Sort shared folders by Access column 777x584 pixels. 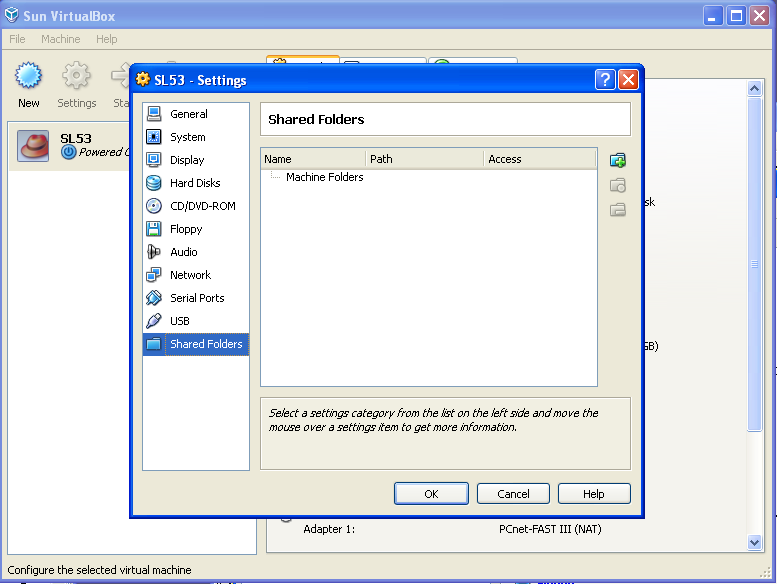click(x=540, y=159)
